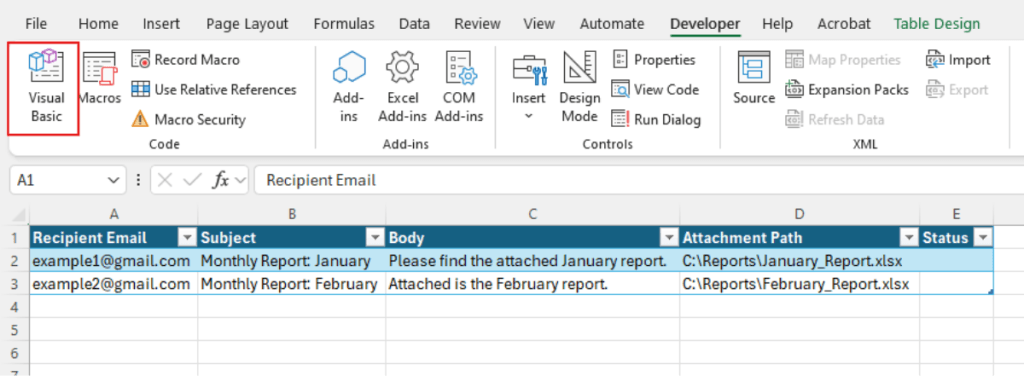
Task: Select the Developer tab
Action: (705, 24)
